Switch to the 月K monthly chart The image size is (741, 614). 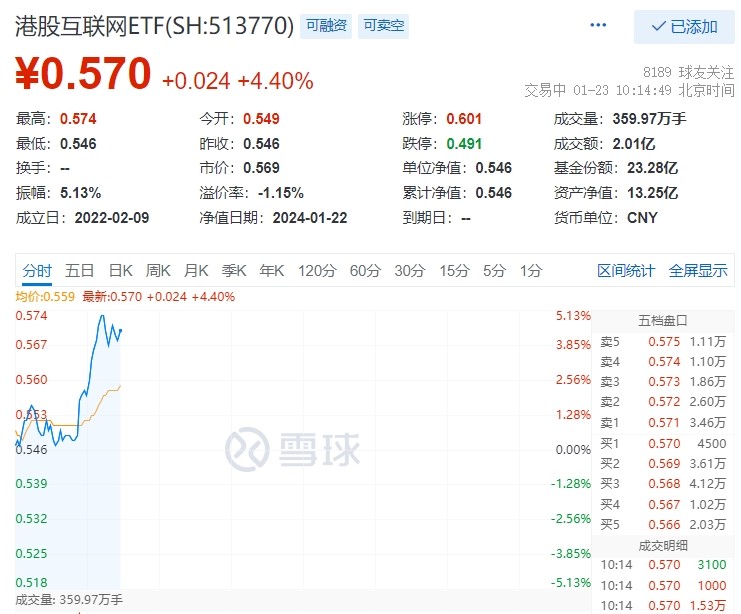click(x=197, y=270)
